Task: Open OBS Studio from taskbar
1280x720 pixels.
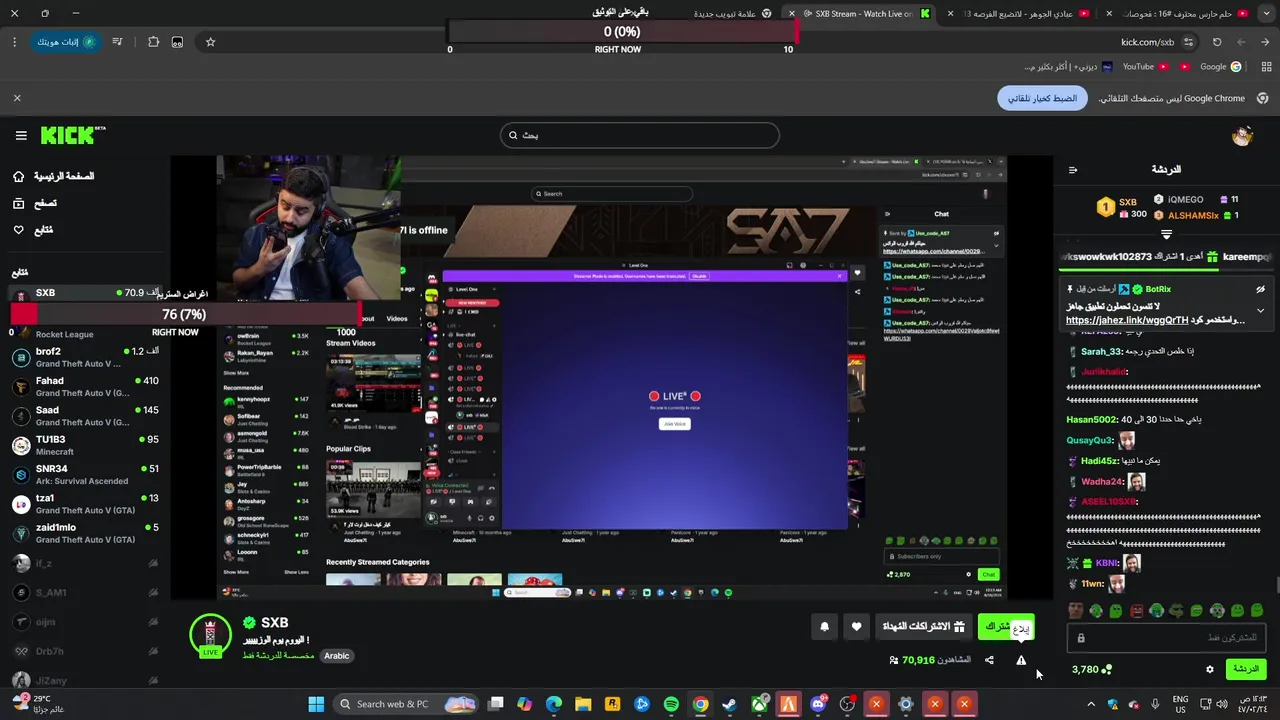Action: pyautogui.click(x=847, y=704)
